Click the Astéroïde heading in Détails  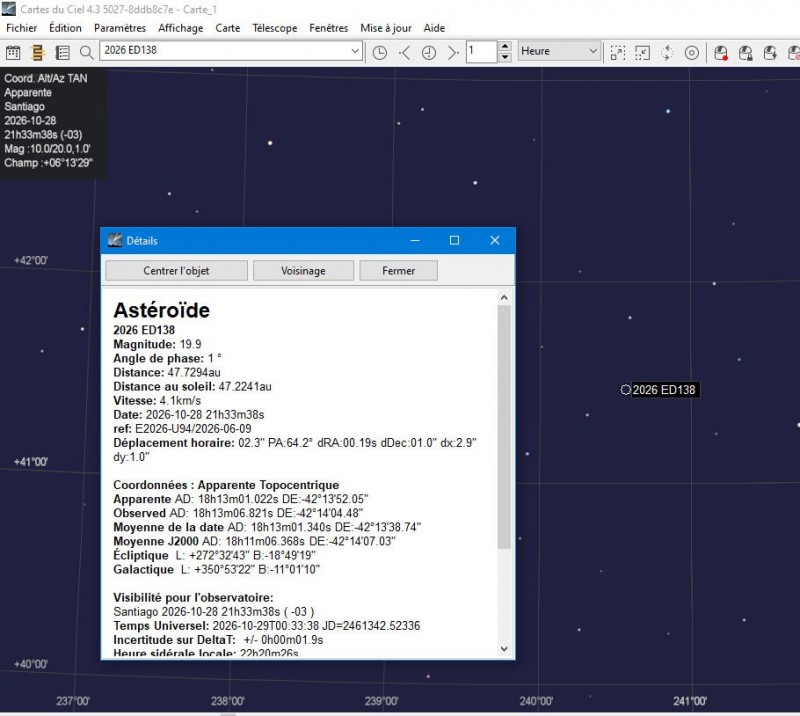pos(162,310)
